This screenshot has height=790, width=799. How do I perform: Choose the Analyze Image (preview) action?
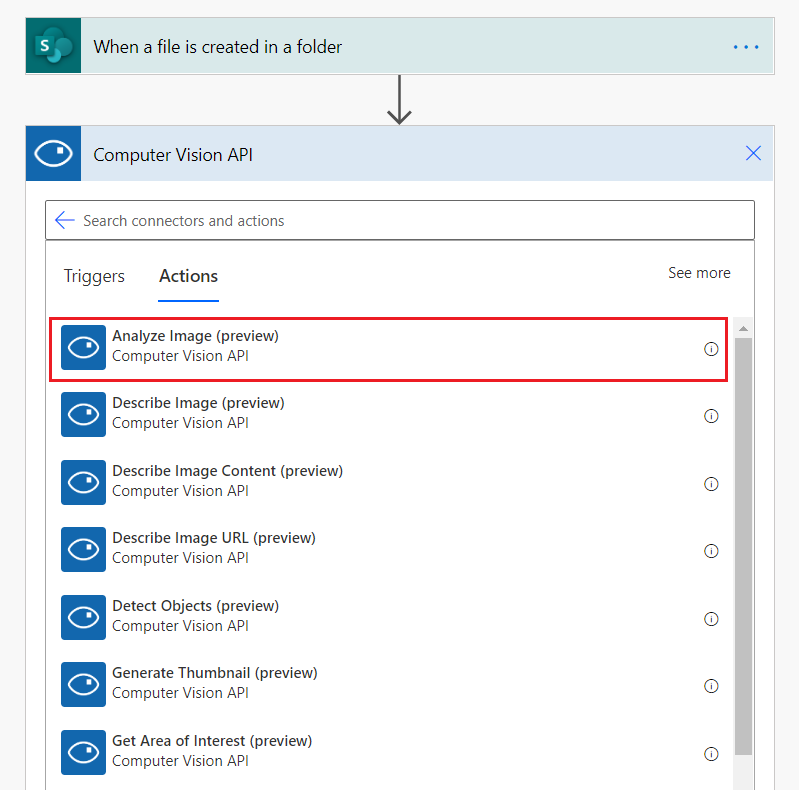click(195, 346)
